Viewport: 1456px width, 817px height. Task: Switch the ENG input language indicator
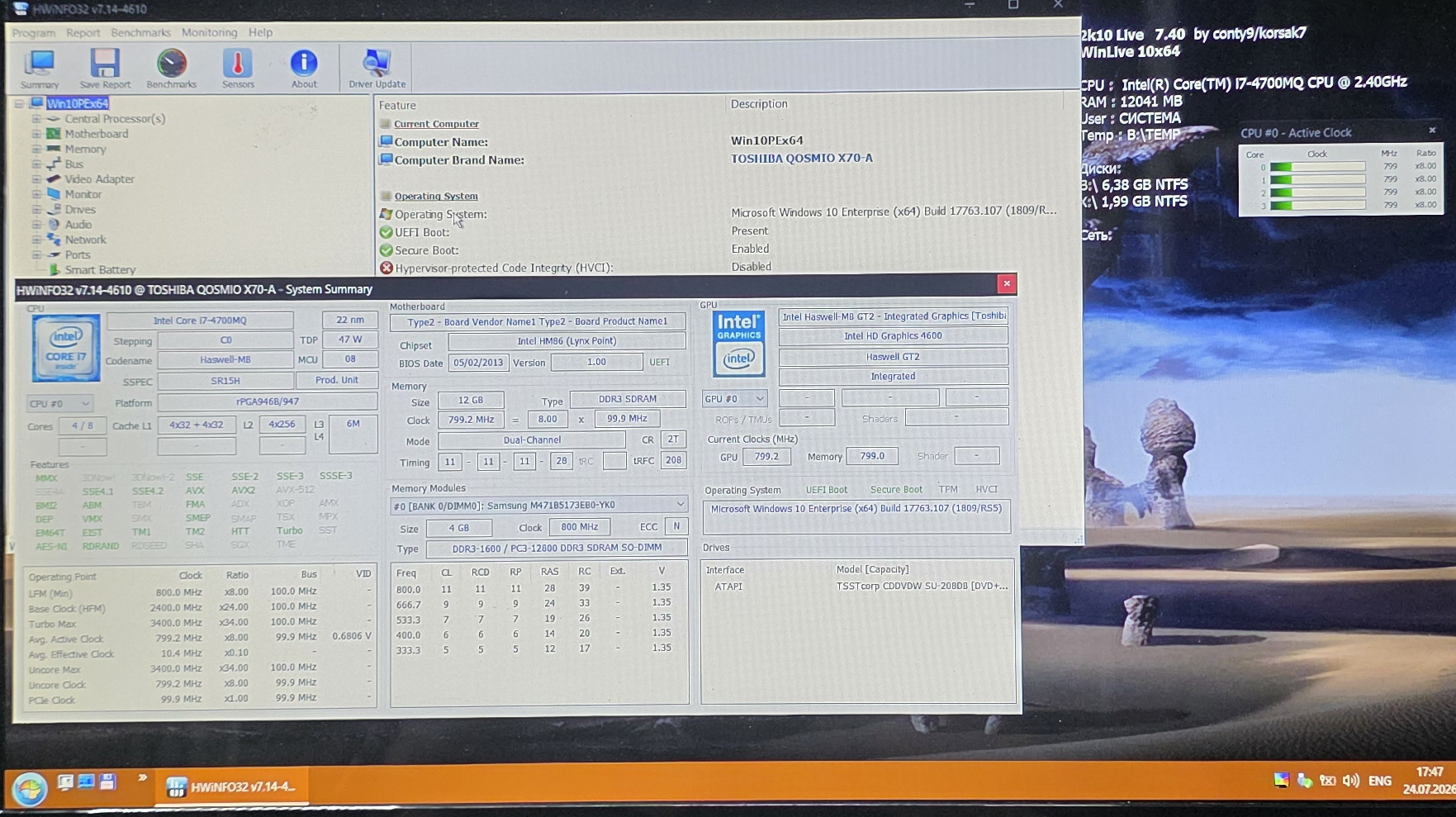(x=1380, y=781)
